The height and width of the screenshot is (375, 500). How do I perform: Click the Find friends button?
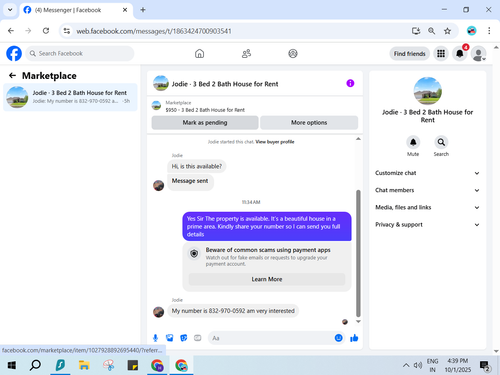409,54
